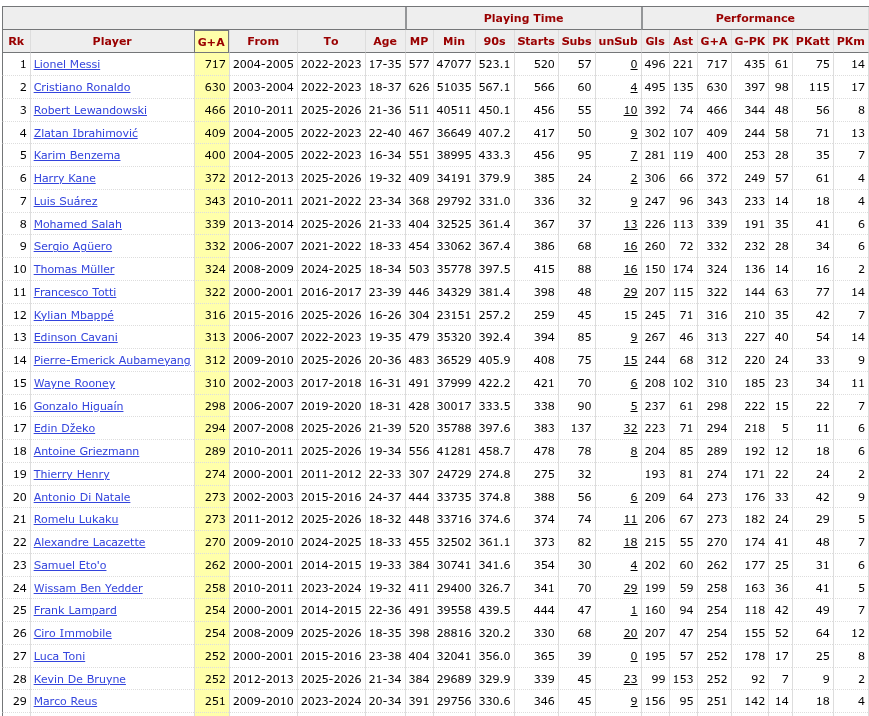The image size is (869, 716).
Task: Open Robert Lewandowski's unSub value 10
Action: tap(630, 110)
